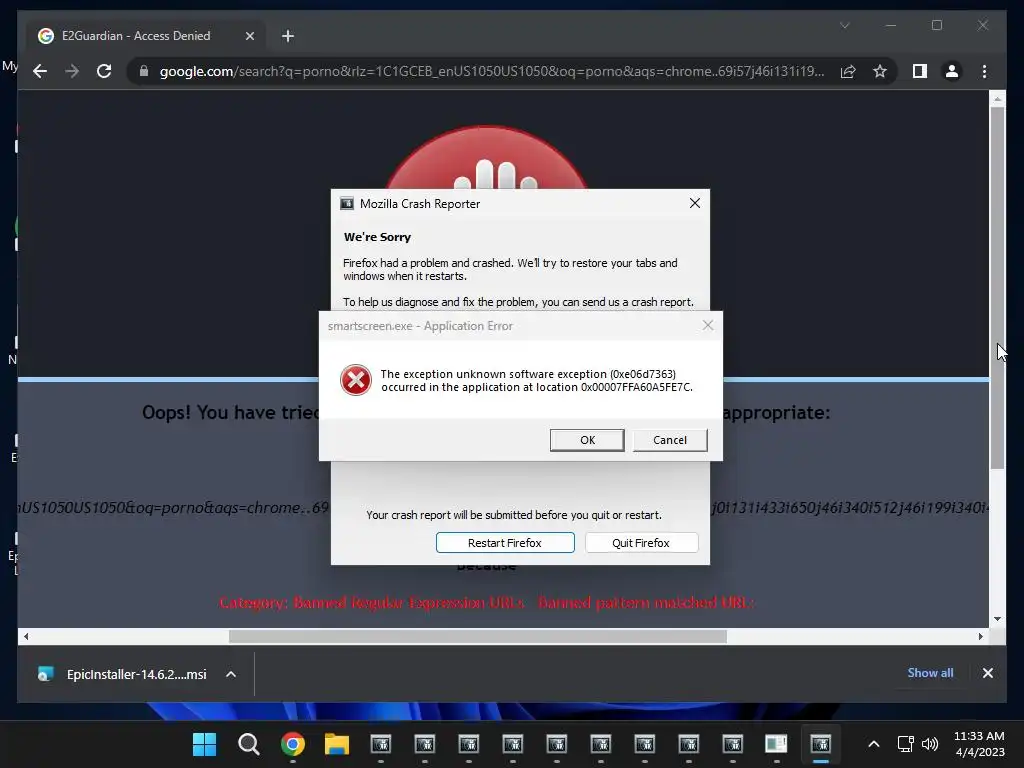Open the clock showing 11:33 AM
This screenshot has height=768, width=1024.
point(979,744)
